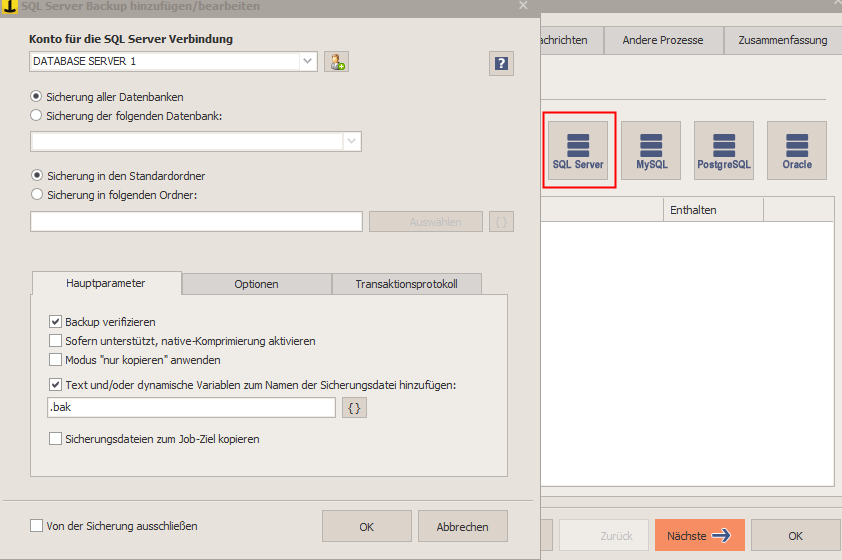
Task: Close the SQL Server Backup dialog
Action: 523,5
